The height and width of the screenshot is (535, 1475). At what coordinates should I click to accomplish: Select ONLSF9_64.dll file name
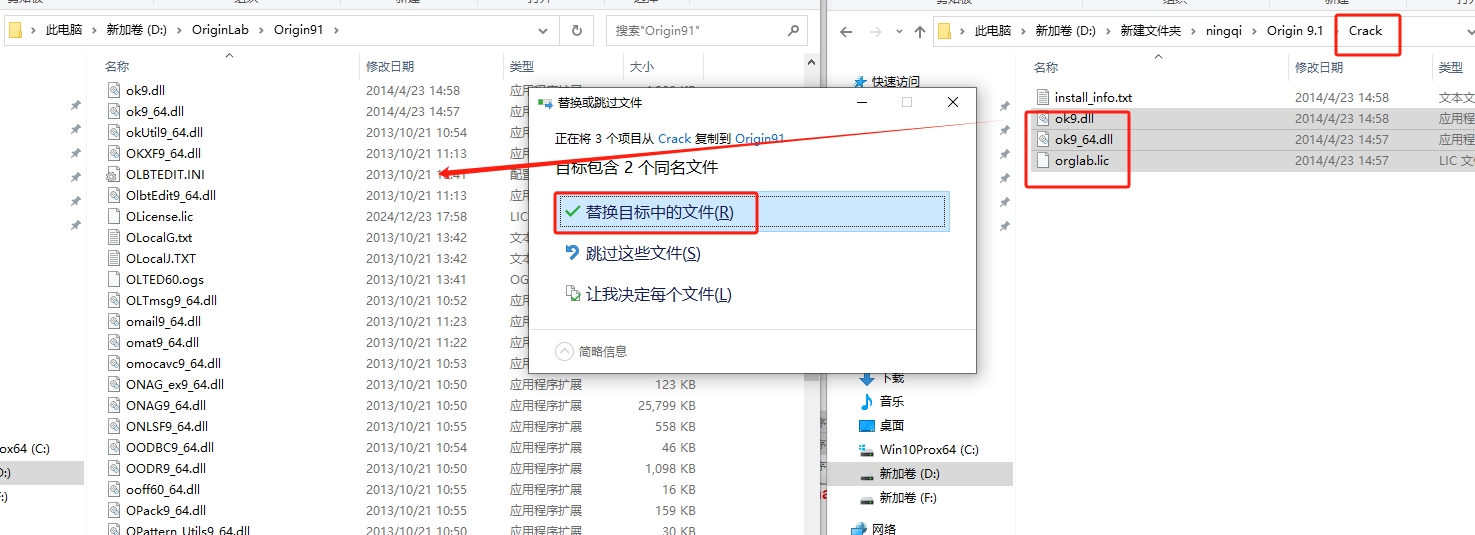166,426
